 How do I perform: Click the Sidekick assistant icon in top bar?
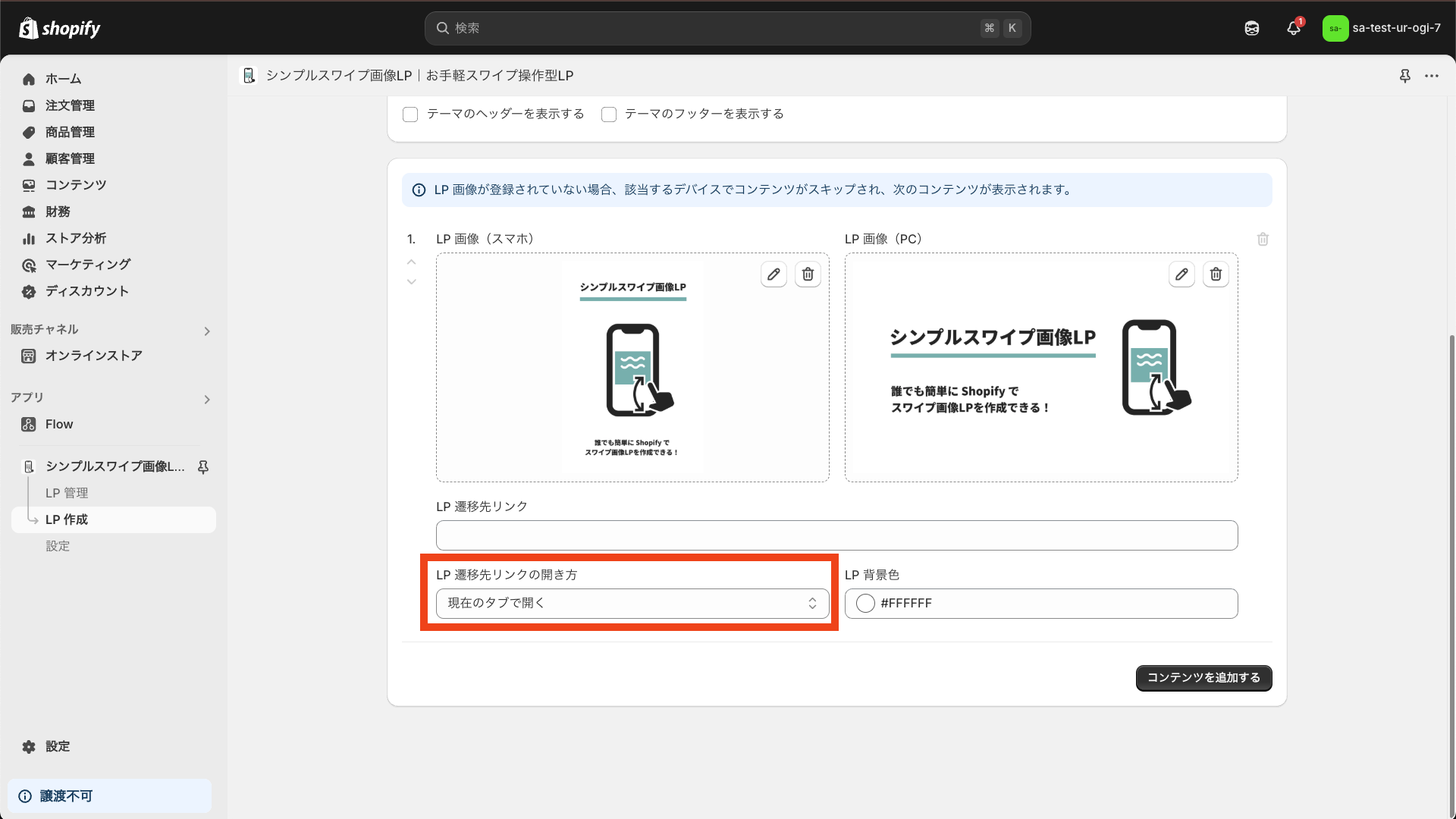(x=1252, y=28)
